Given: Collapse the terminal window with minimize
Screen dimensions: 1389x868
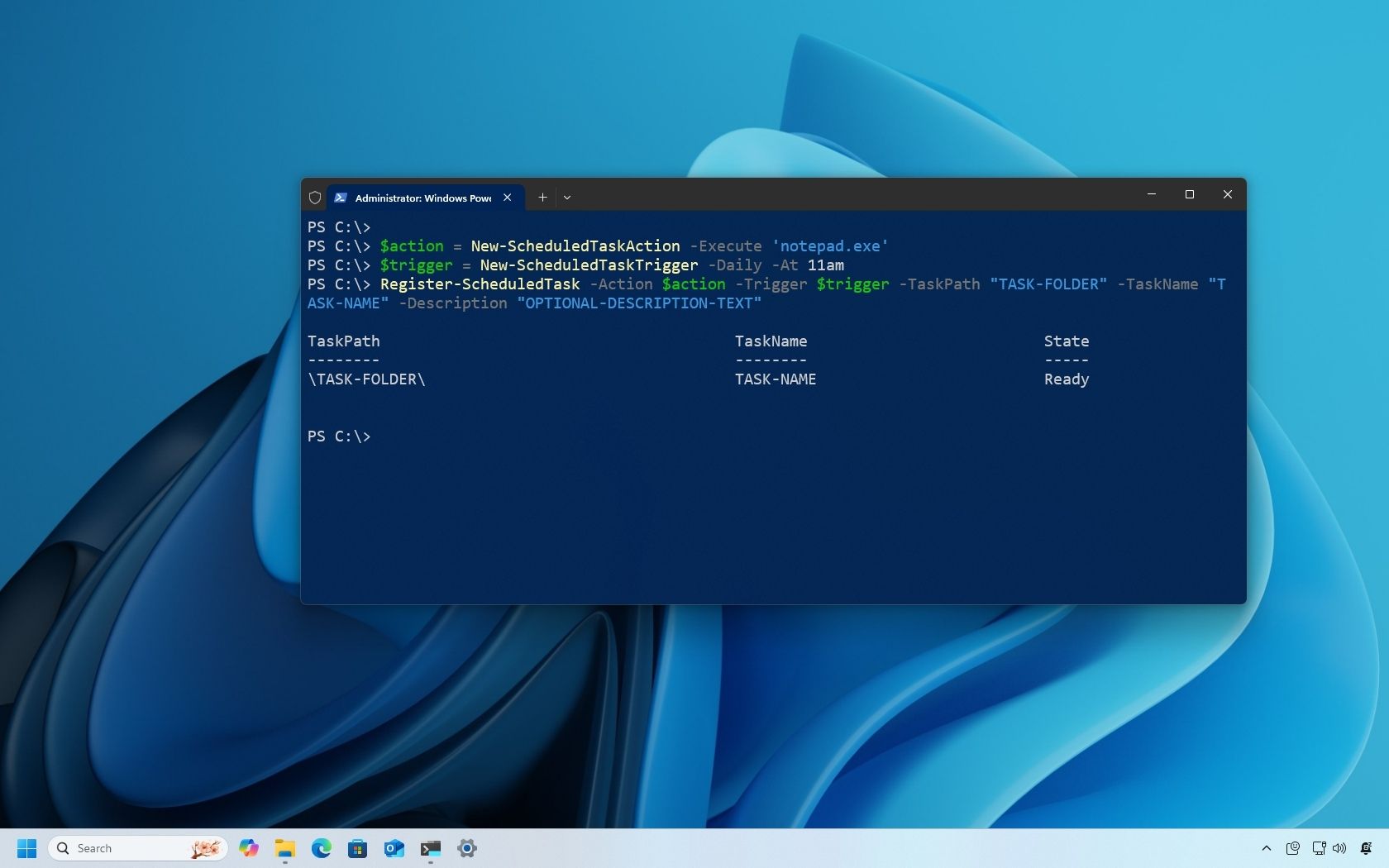Looking at the screenshot, I should [1152, 195].
